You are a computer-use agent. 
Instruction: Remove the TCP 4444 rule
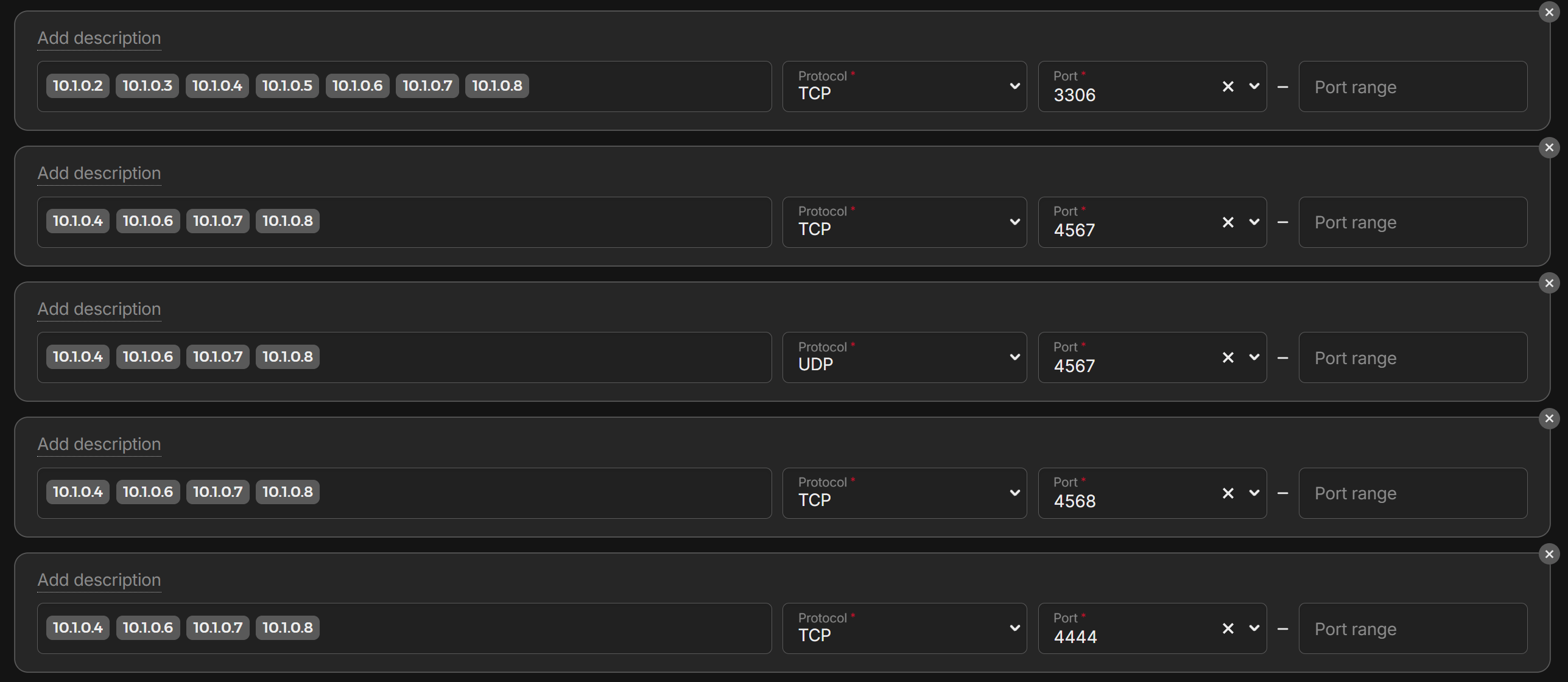(1549, 554)
